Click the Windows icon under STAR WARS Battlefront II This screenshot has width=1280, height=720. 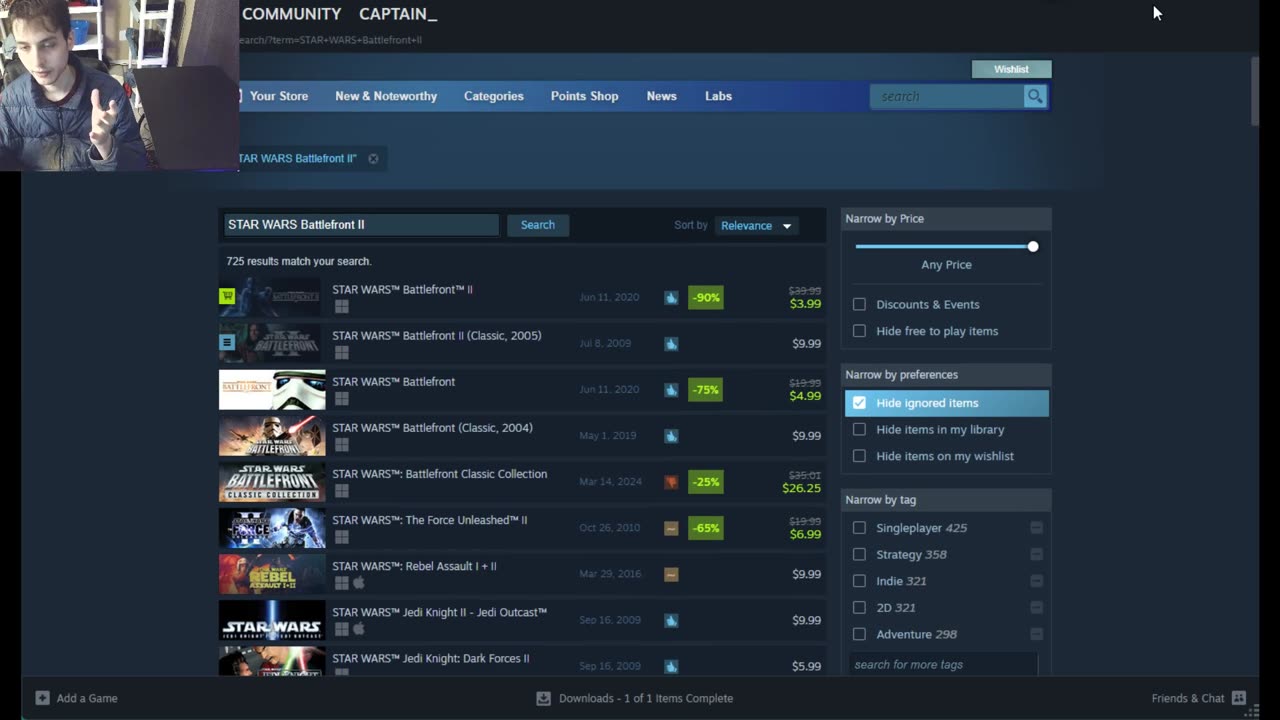[x=341, y=307]
